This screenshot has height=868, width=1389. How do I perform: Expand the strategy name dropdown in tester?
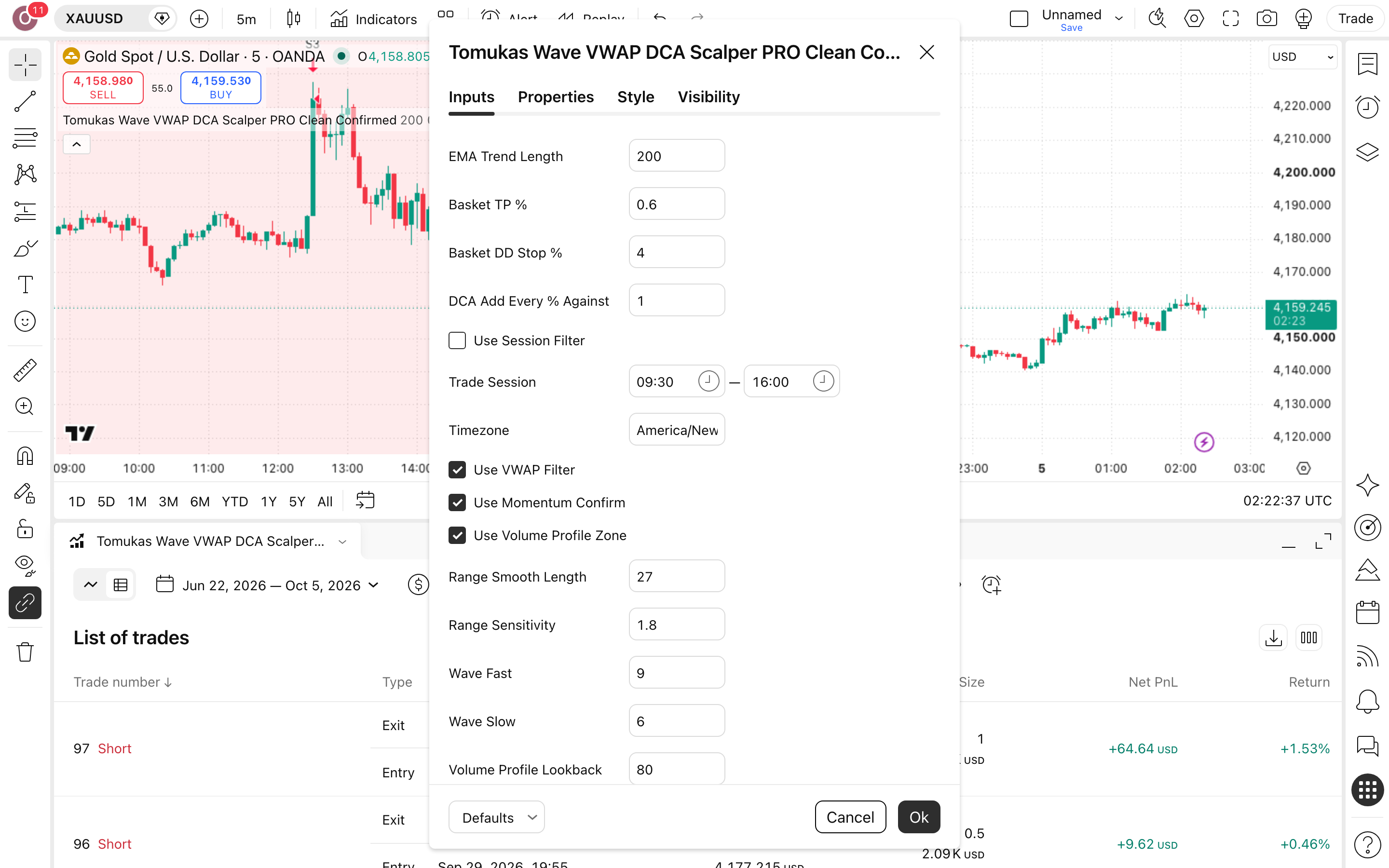pyautogui.click(x=342, y=542)
